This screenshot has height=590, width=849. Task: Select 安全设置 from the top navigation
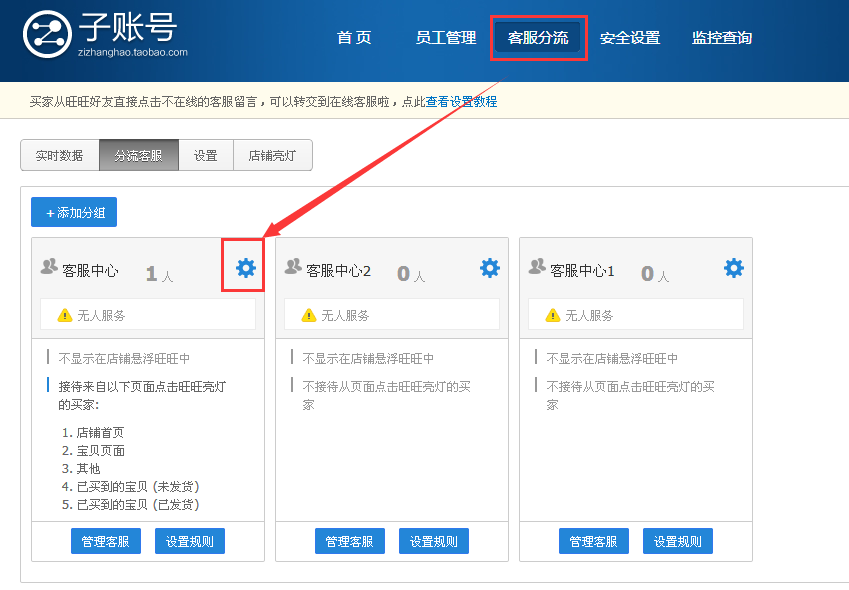[630, 37]
